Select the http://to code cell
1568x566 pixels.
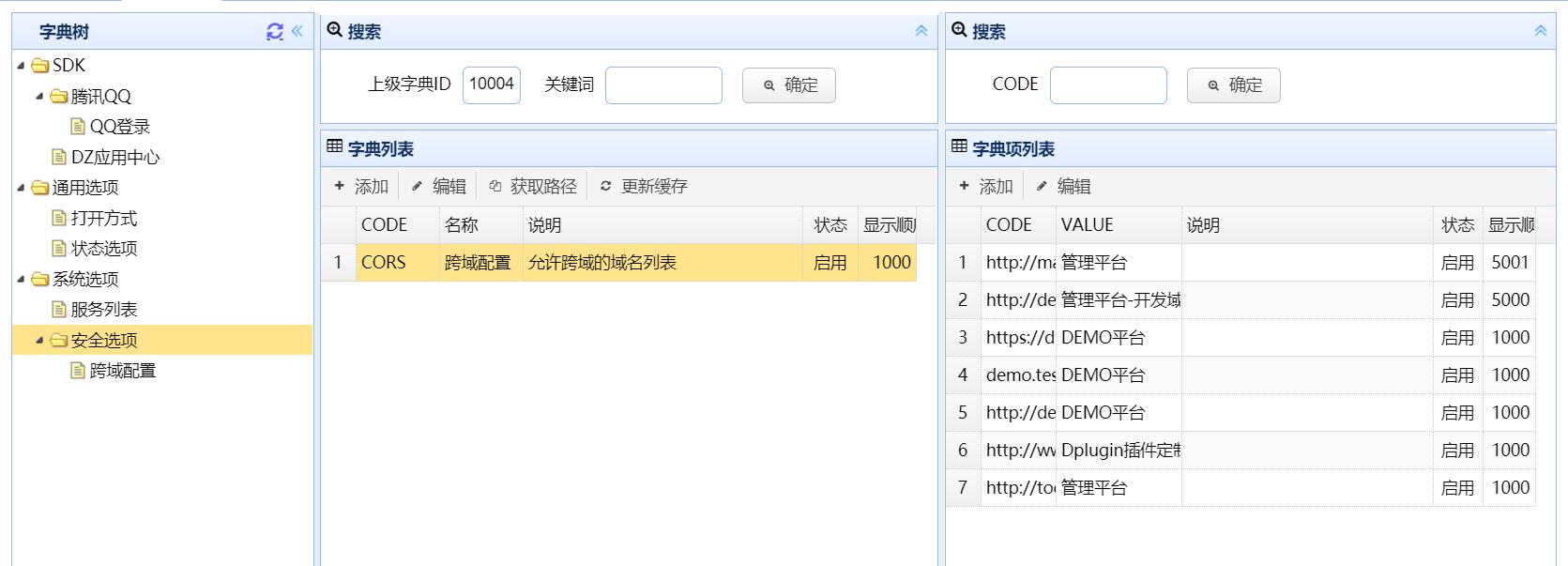pyautogui.click(x=1018, y=488)
